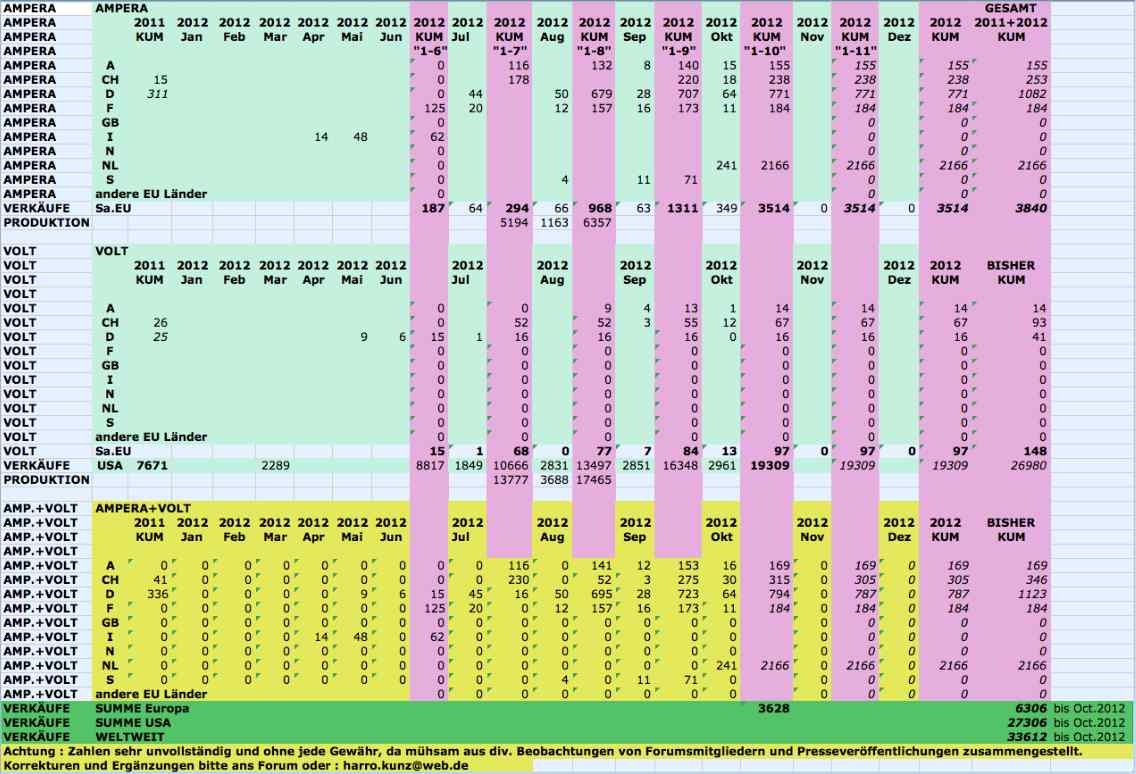
Task: Click the Ampera production value 5194
Action: pyautogui.click(x=510, y=223)
